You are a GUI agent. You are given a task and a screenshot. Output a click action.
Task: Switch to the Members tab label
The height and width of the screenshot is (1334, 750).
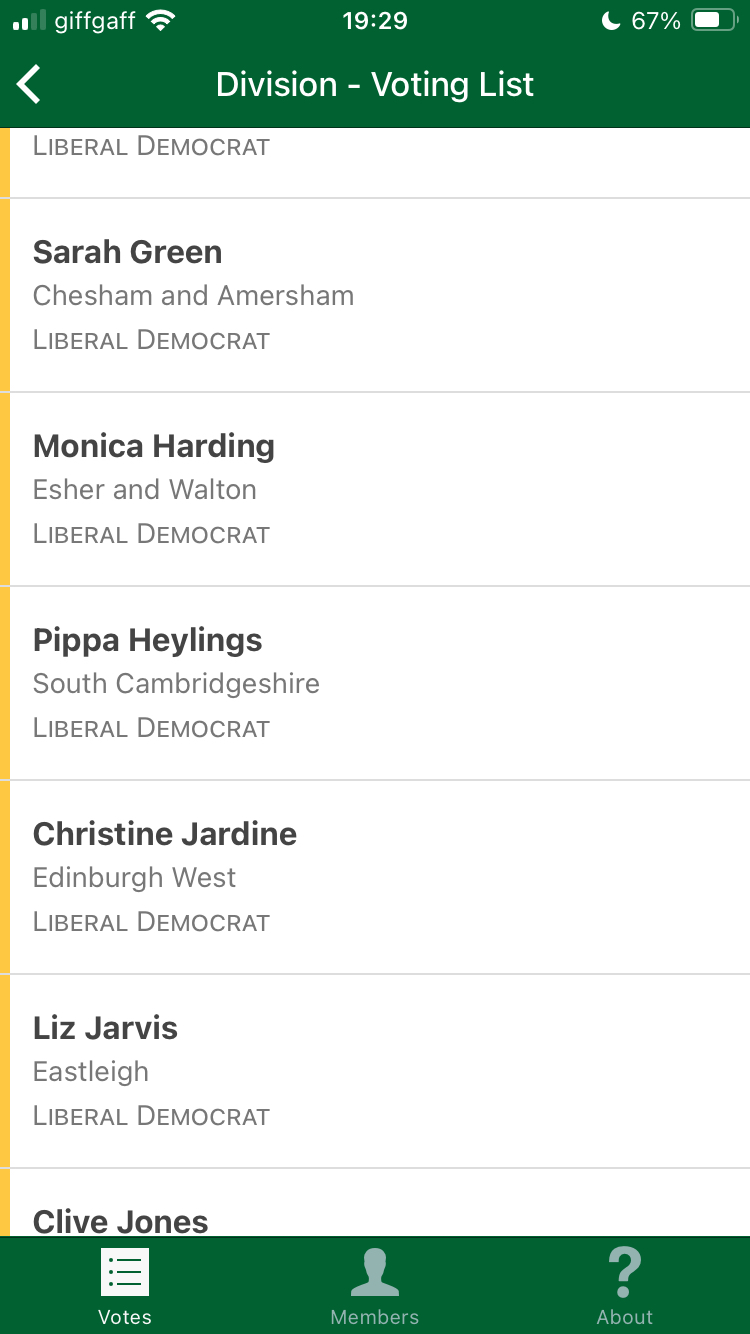pos(375,1317)
